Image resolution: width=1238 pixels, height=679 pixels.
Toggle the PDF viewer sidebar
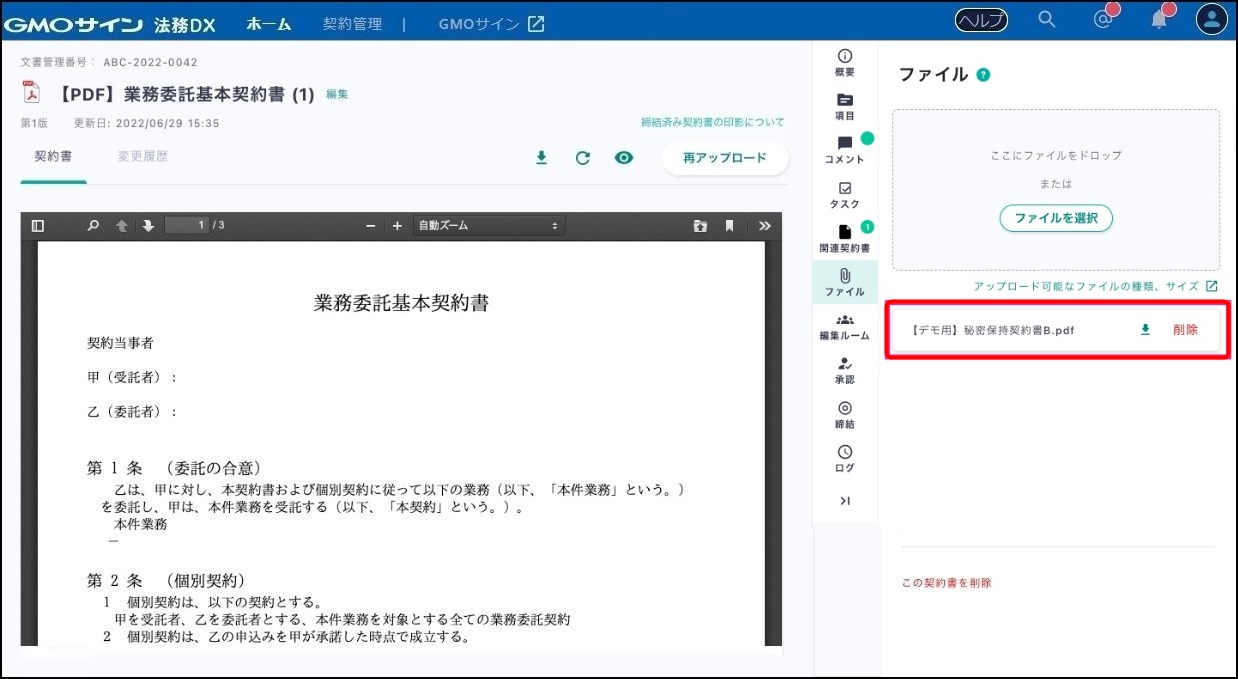click(38, 226)
